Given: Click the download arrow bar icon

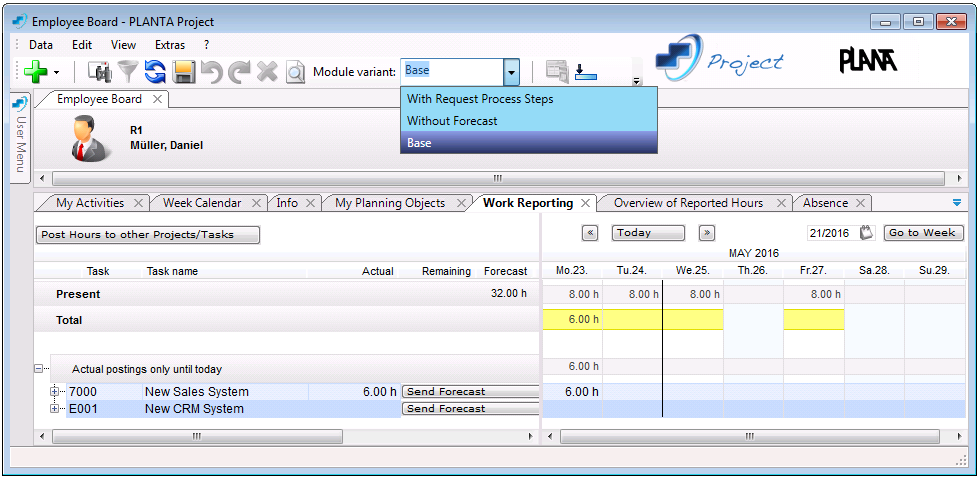Looking at the screenshot, I should point(586,72).
